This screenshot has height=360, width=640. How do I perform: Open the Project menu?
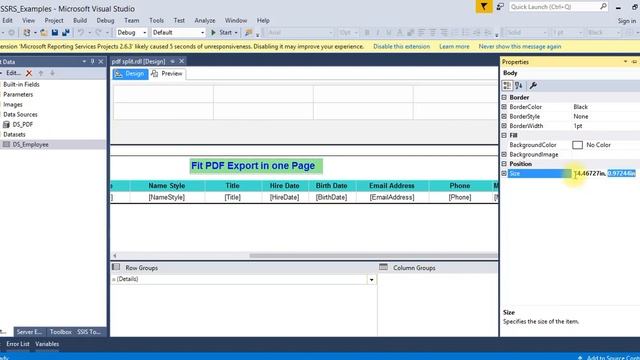point(54,20)
